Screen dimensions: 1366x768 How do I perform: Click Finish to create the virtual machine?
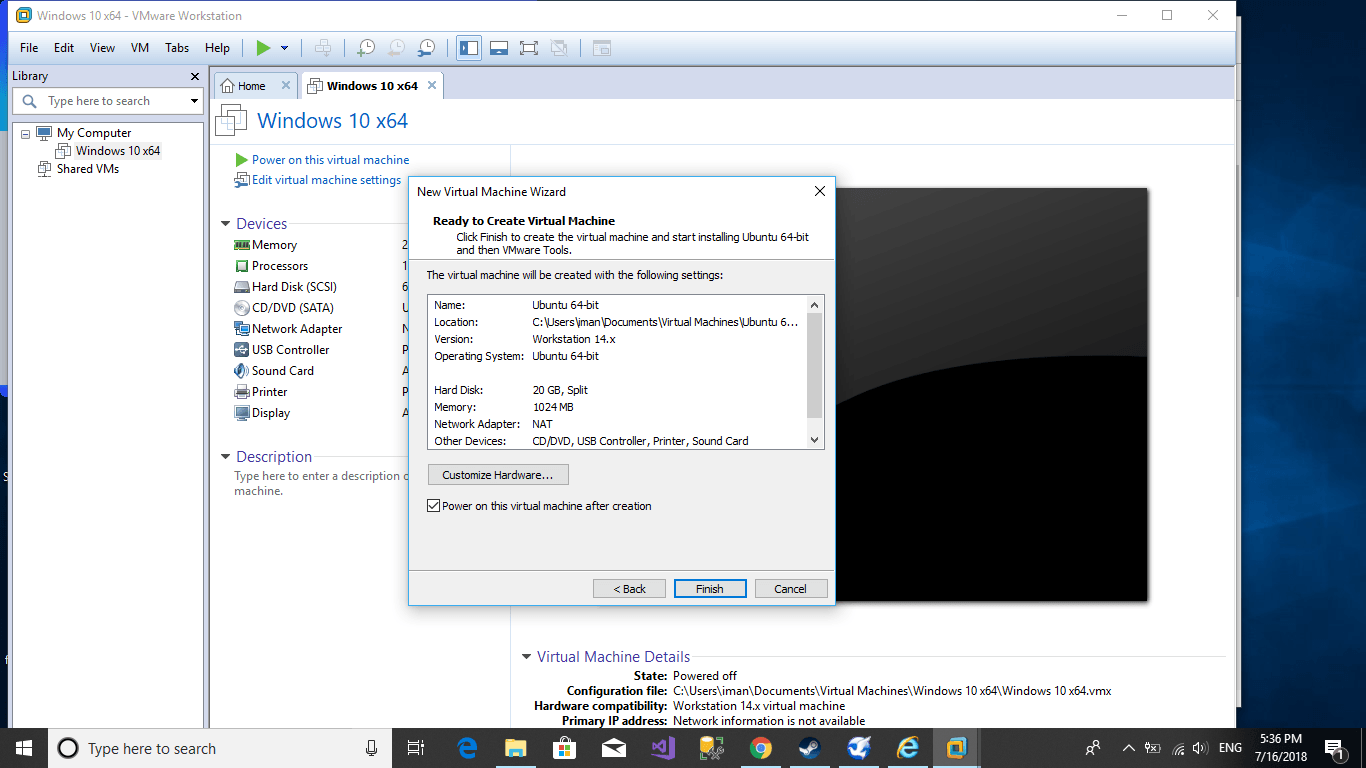pyautogui.click(x=710, y=589)
